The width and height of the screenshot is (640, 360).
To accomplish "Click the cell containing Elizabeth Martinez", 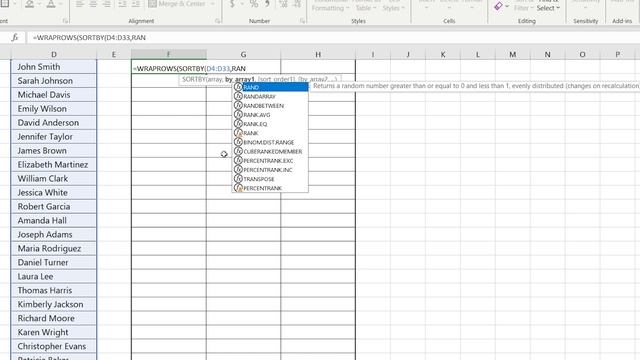I will (53, 164).
